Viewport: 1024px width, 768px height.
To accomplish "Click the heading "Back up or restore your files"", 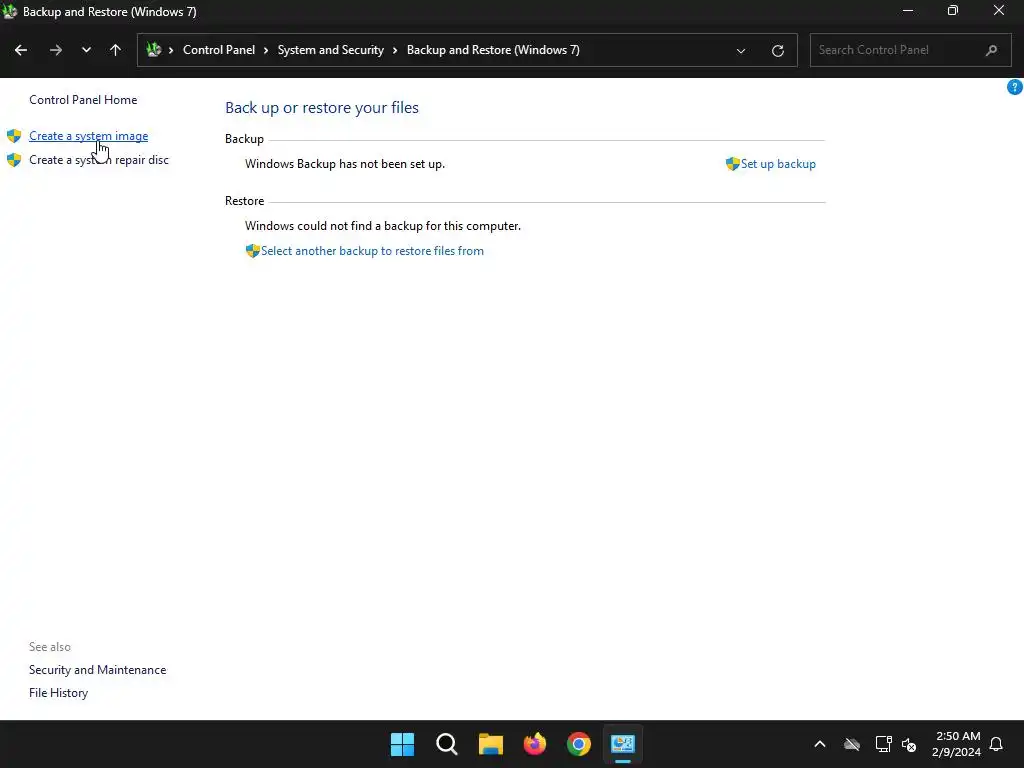I will (322, 108).
